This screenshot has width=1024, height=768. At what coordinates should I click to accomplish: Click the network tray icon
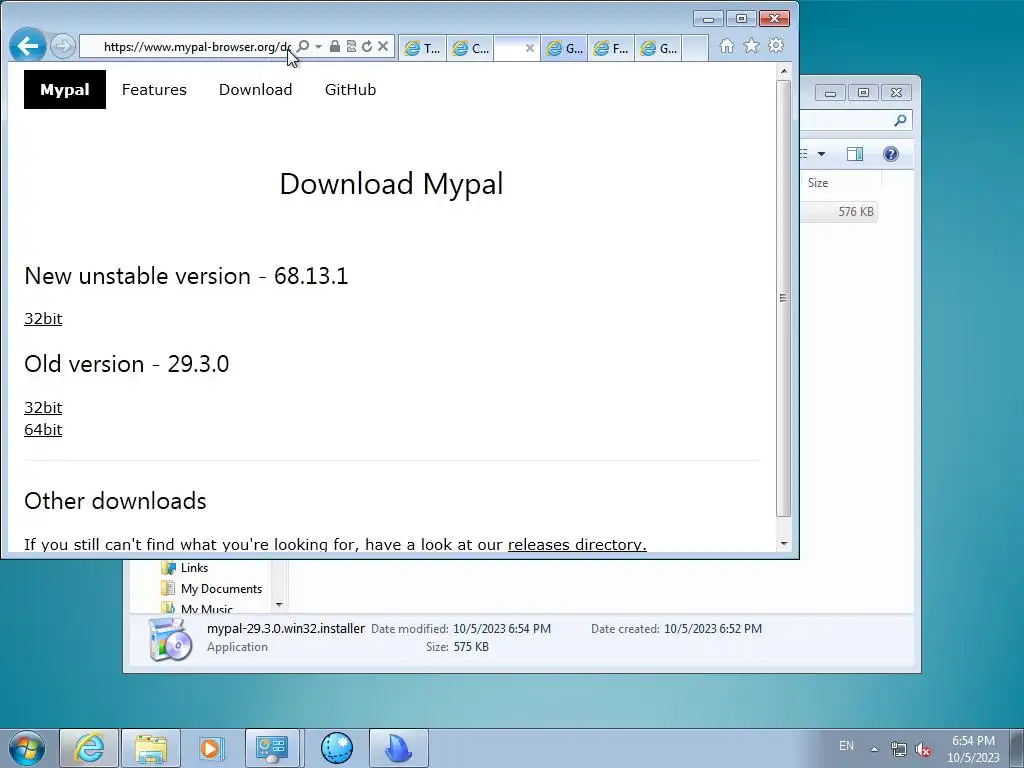point(899,749)
